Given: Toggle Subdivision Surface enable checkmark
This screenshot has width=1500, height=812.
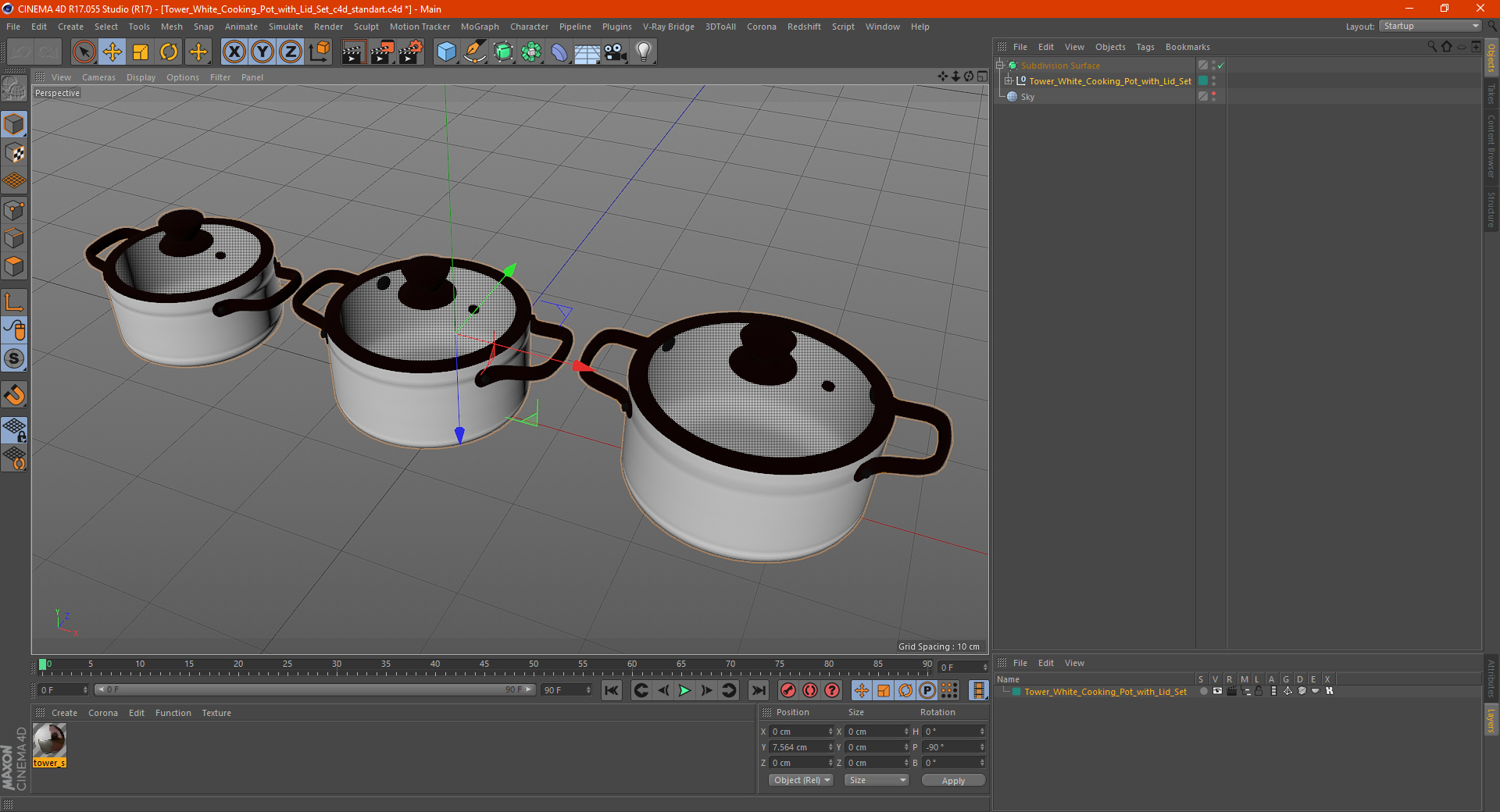Looking at the screenshot, I should point(1221,66).
